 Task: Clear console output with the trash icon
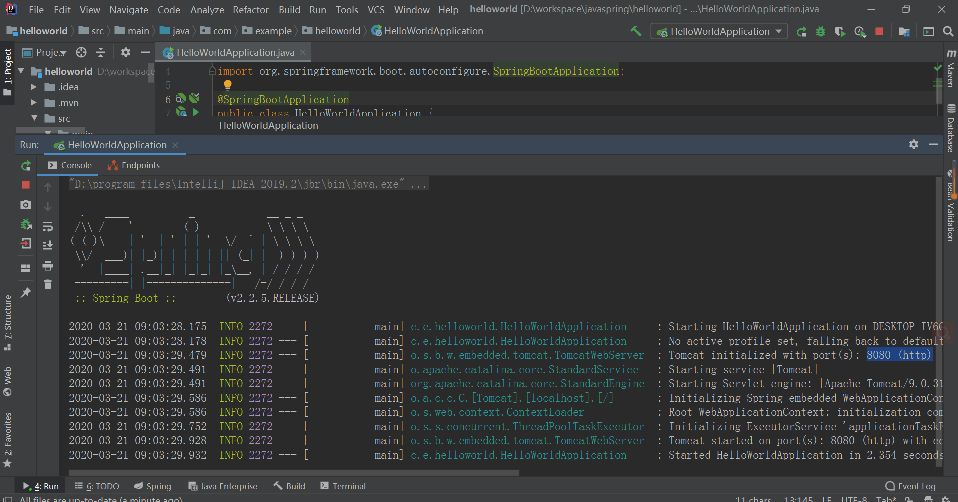(x=48, y=286)
